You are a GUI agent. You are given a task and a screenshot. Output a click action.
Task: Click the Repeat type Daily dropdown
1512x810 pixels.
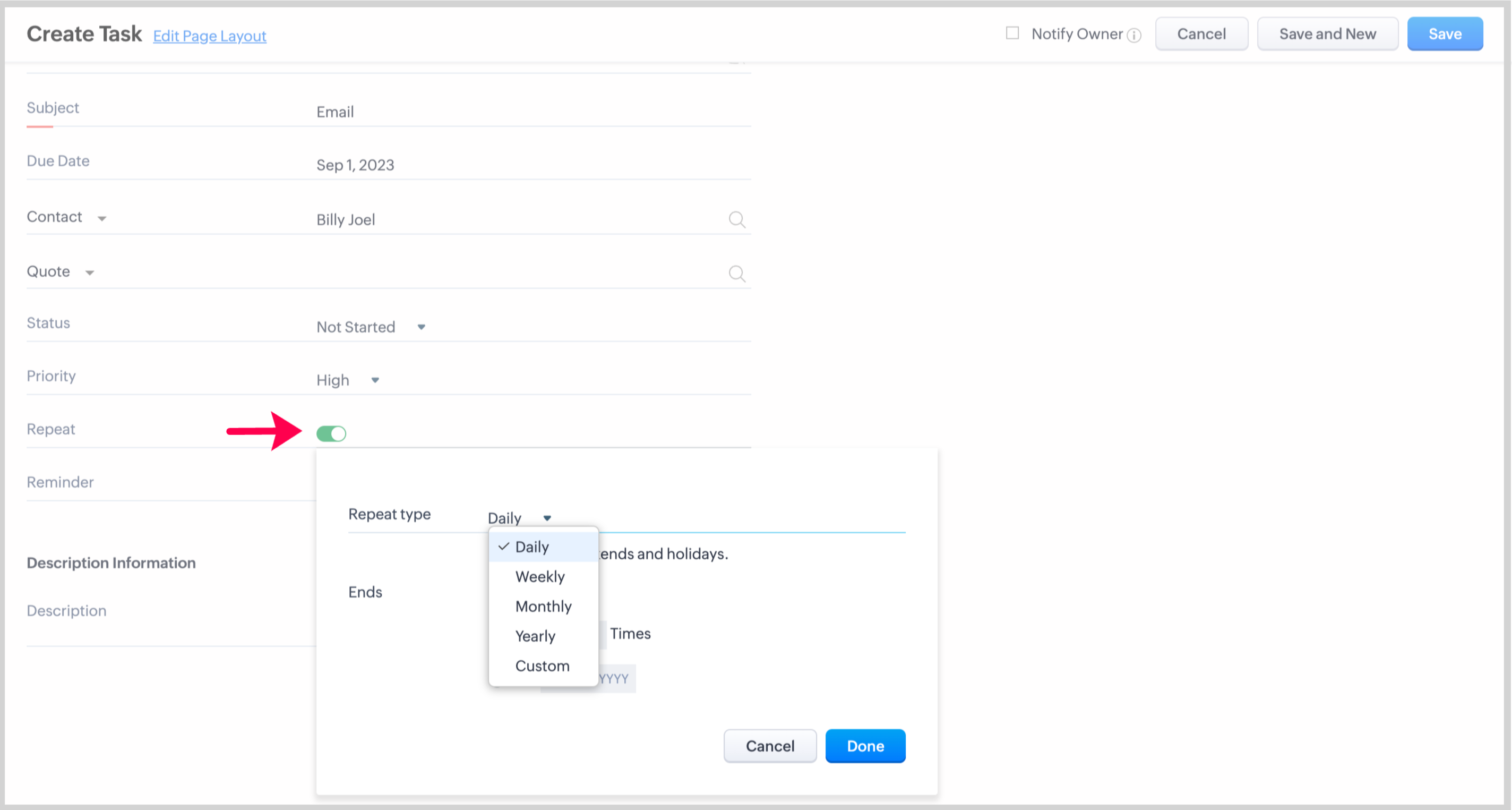point(519,518)
